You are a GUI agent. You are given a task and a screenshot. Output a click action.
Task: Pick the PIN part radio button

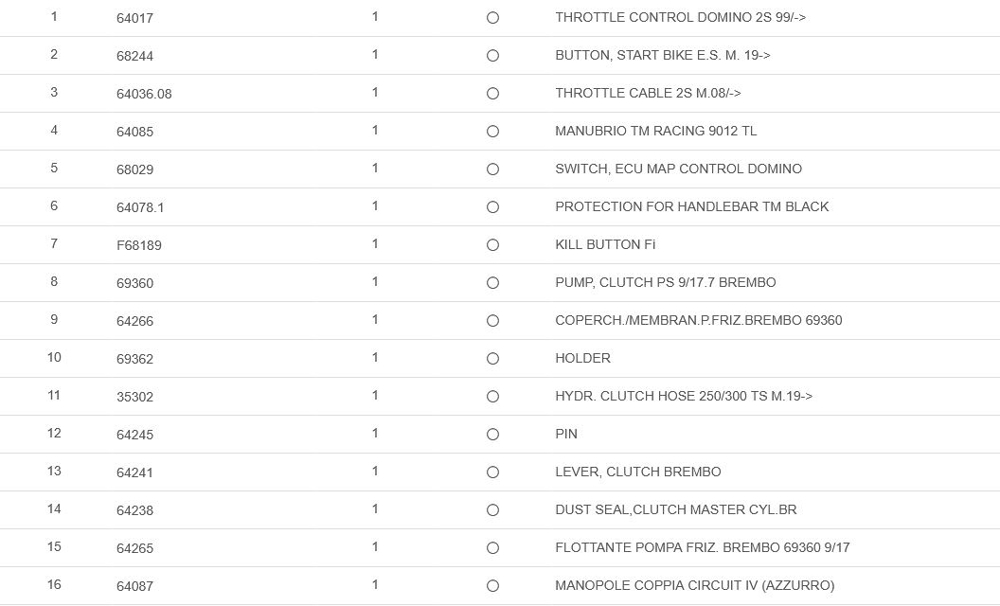pos(492,435)
